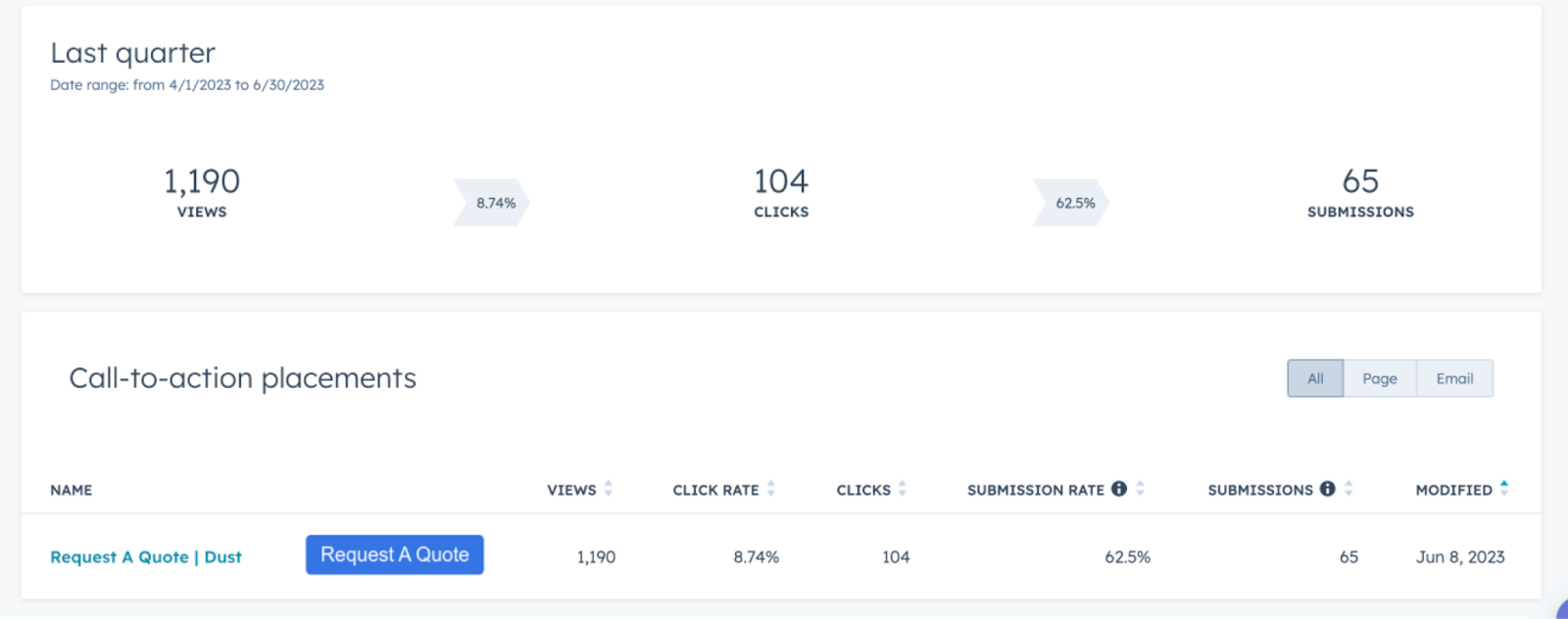Click the 62.5% funnel arrow badge
The height and width of the screenshot is (619, 1568).
[1072, 203]
